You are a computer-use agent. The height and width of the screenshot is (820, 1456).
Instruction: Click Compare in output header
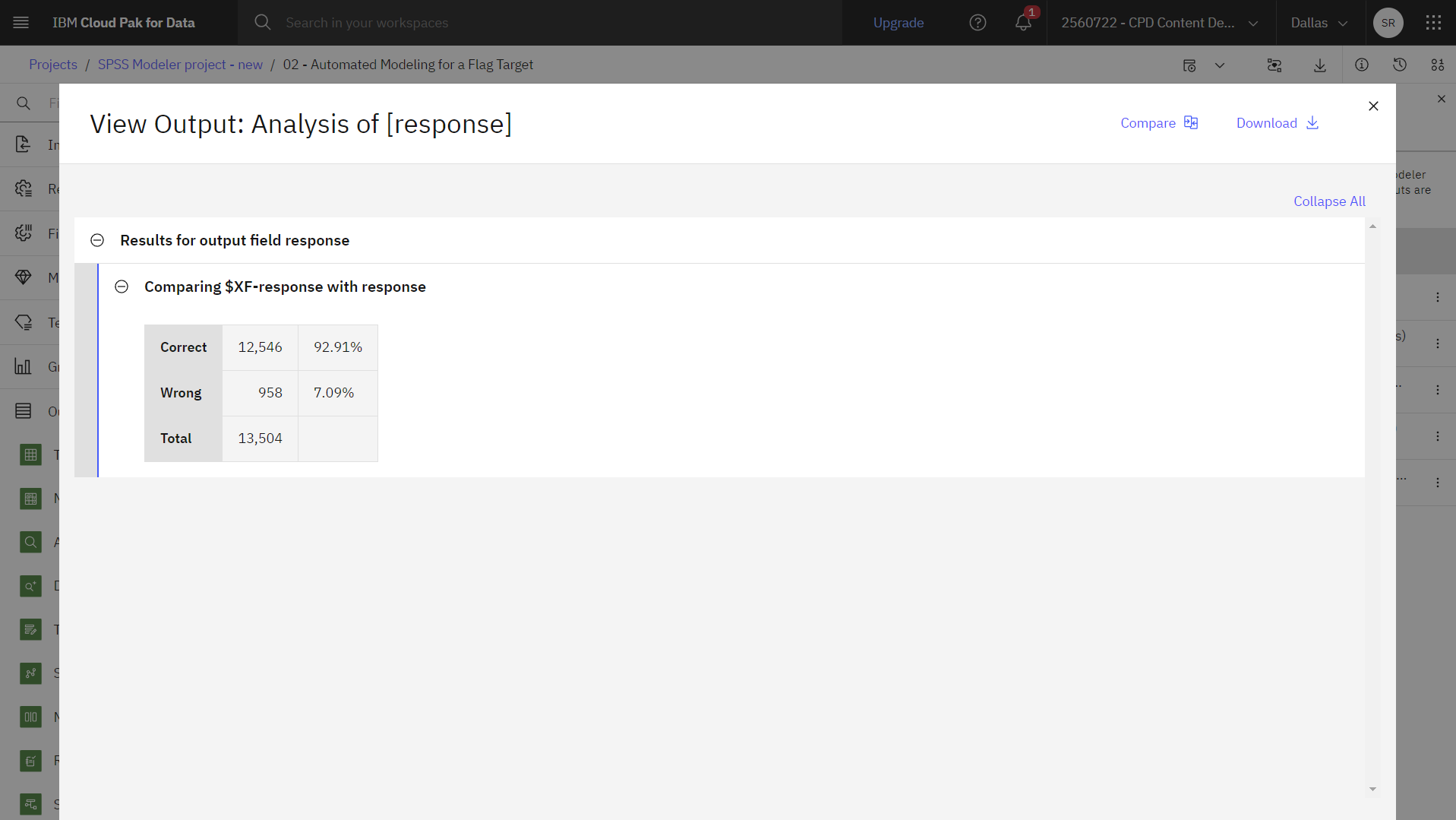pyautogui.click(x=1159, y=123)
